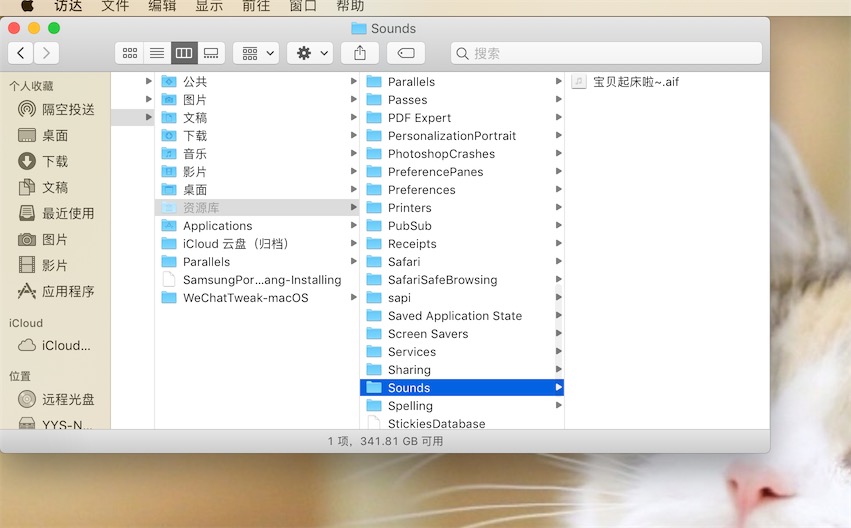Open the group-by arrangement dropdown
This screenshot has width=851, height=528.
click(256, 53)
